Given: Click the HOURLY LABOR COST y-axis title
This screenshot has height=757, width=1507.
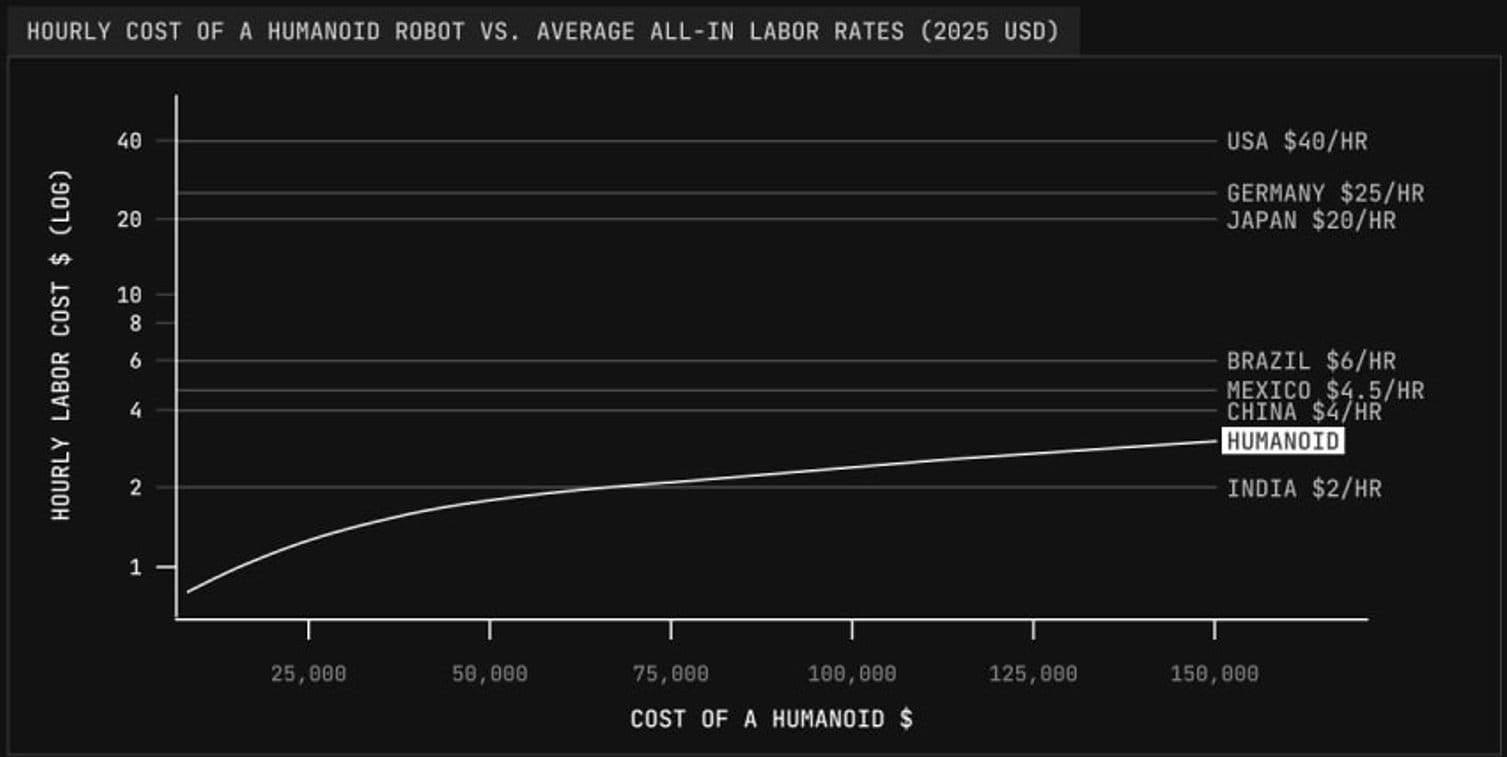Looking at the screenshot, I should coord(62,344).
